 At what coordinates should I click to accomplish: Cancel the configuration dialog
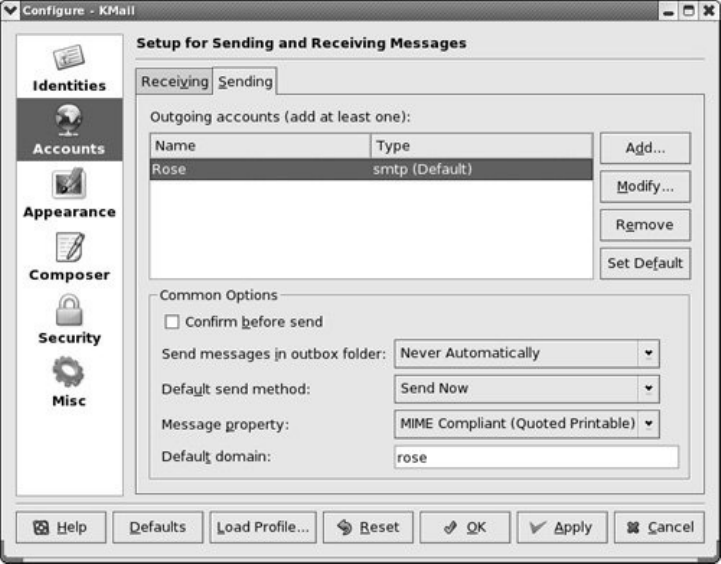coord(659,527)
